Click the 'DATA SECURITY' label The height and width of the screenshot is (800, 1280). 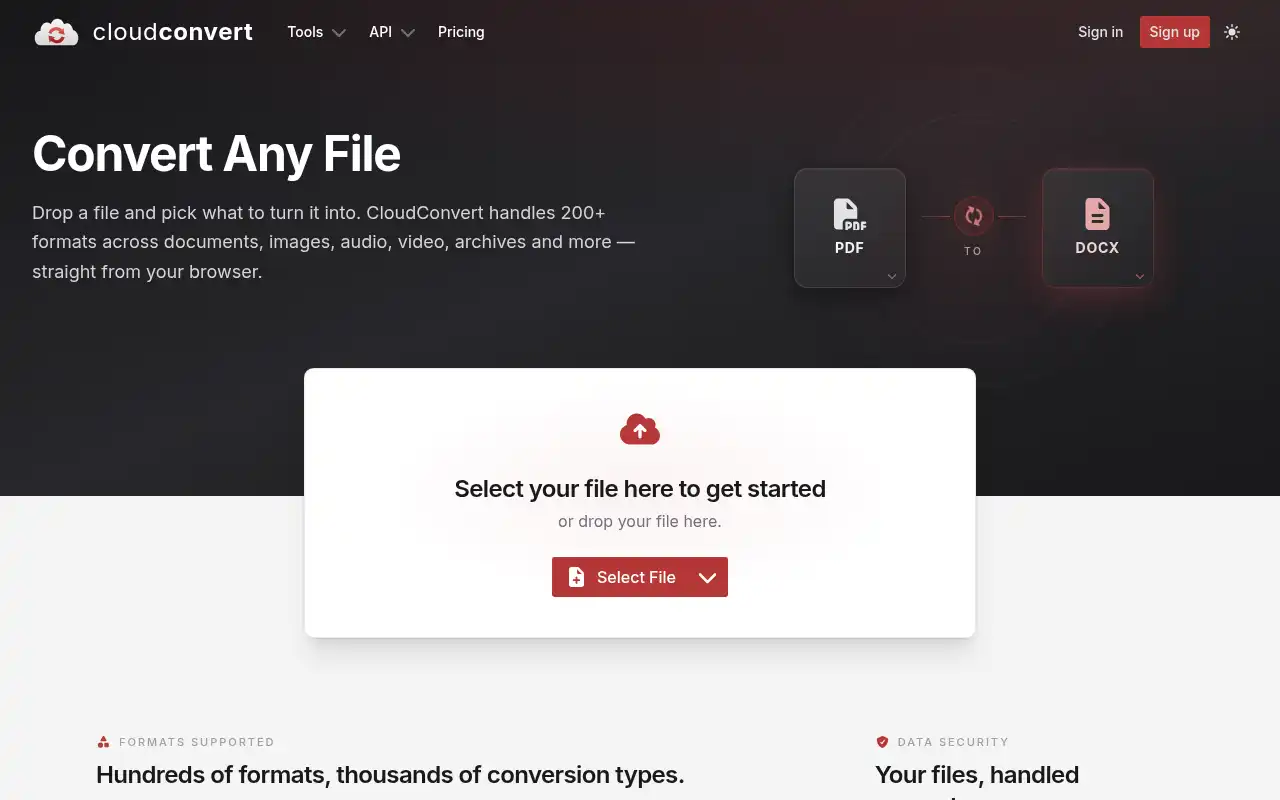coord(953,742)
